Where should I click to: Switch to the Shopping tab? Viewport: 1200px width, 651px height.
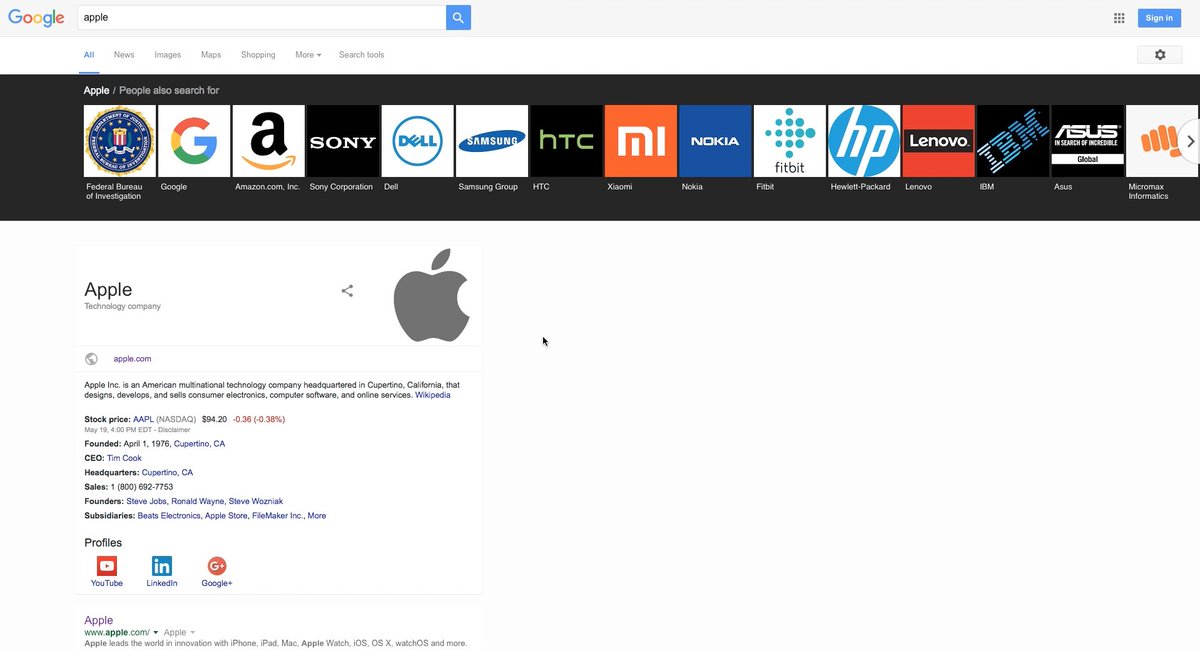tap(258, 55)
